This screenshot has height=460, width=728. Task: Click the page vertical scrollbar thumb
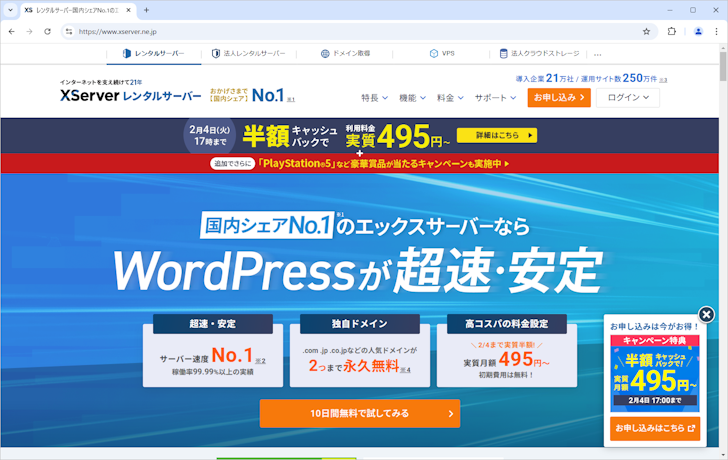723,66
